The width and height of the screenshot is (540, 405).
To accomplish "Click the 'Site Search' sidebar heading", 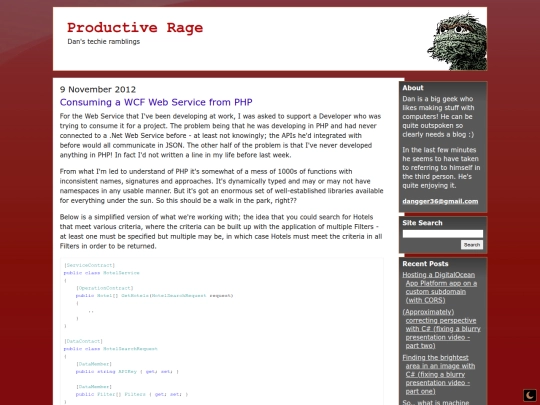I will [422, 223].
